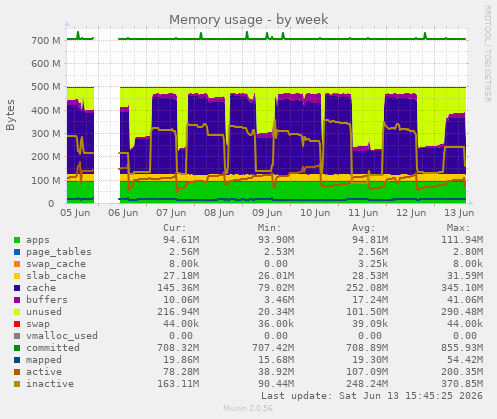Click the 'Last update' timestamp text
This screenshot has width=497, height=419.
pos(372,396)
